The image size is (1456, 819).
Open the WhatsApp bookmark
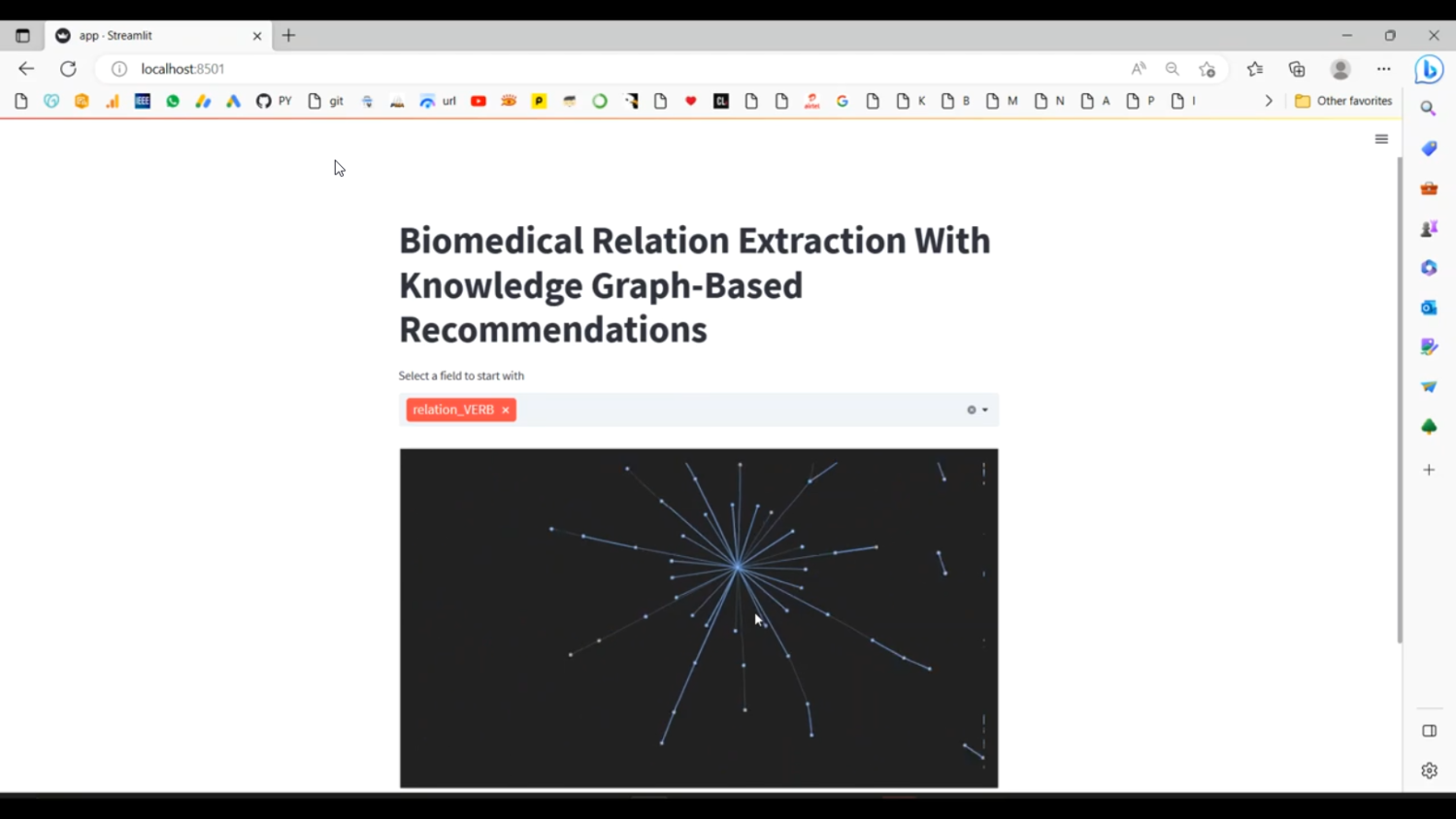(x=173, y=101)
